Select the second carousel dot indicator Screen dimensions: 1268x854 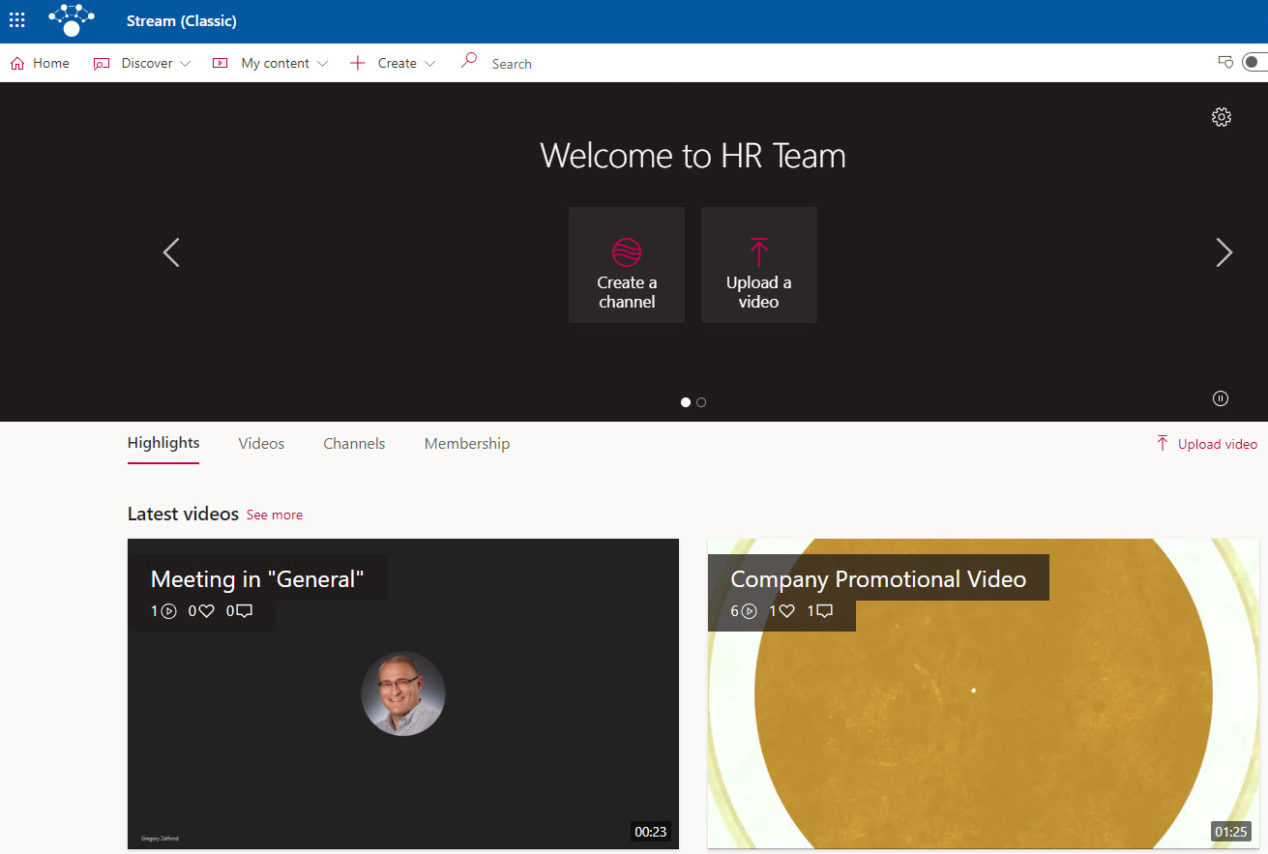(x=701, y=401)
